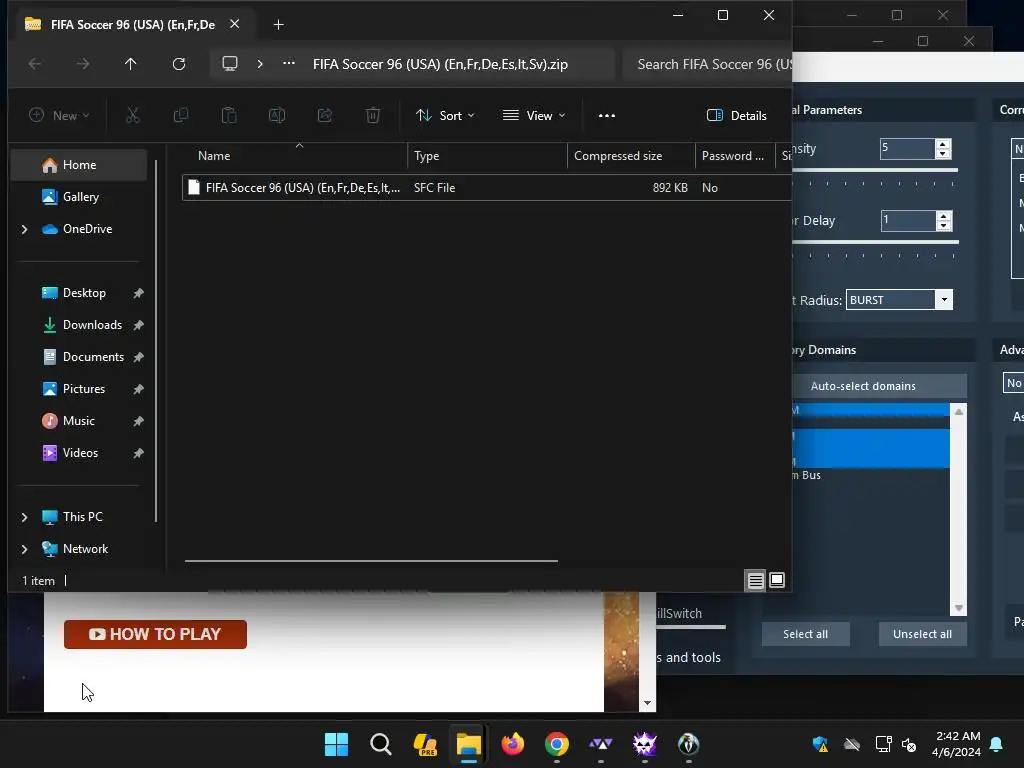Add a new File Explorer tab
Image resolution: width=1024 pixels, height=768 pixels.
(x=278, y=25)
